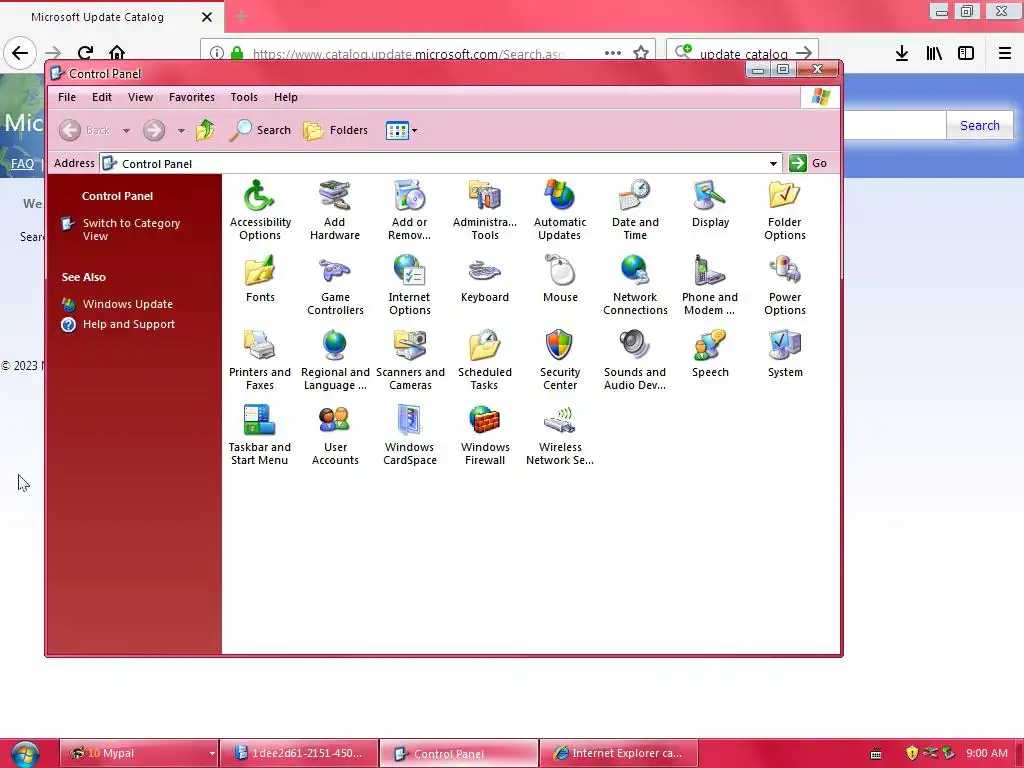
Task: Toggle the Folders pane button
Action: 336,130
